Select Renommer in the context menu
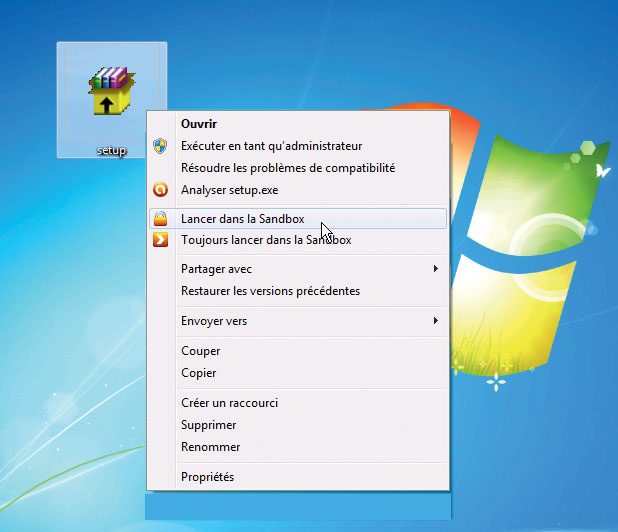 210,447
